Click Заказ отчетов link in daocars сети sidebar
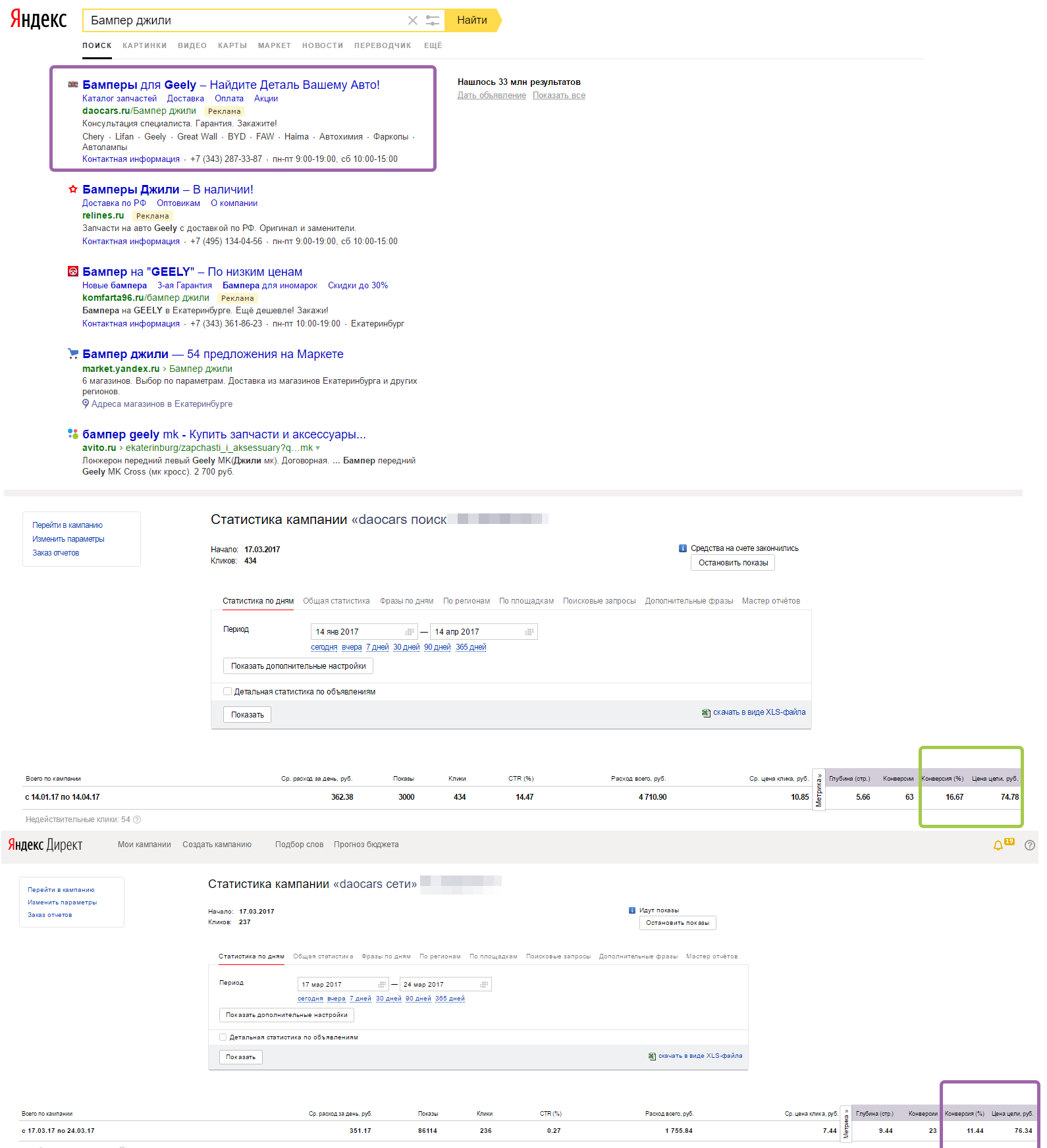 (50, 915)
